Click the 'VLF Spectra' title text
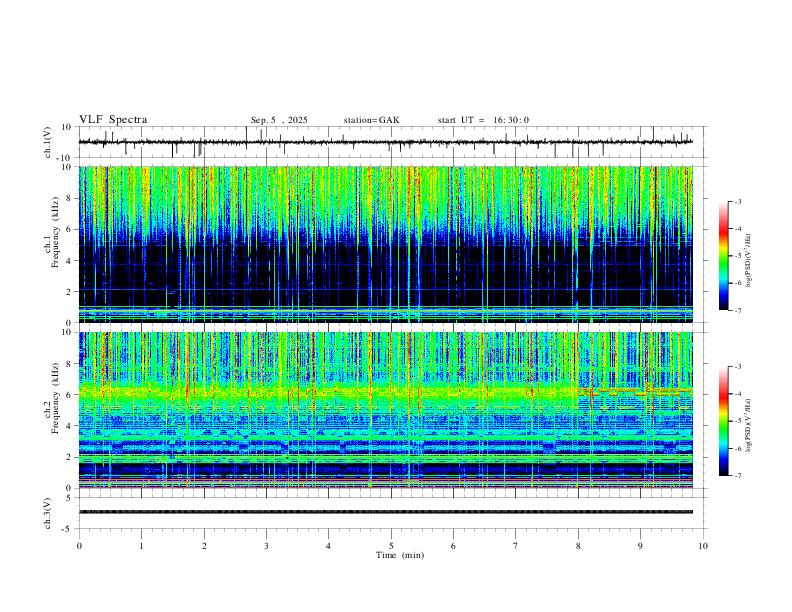Viewport: 792px width, 612px height. click(x=113, y=120)
